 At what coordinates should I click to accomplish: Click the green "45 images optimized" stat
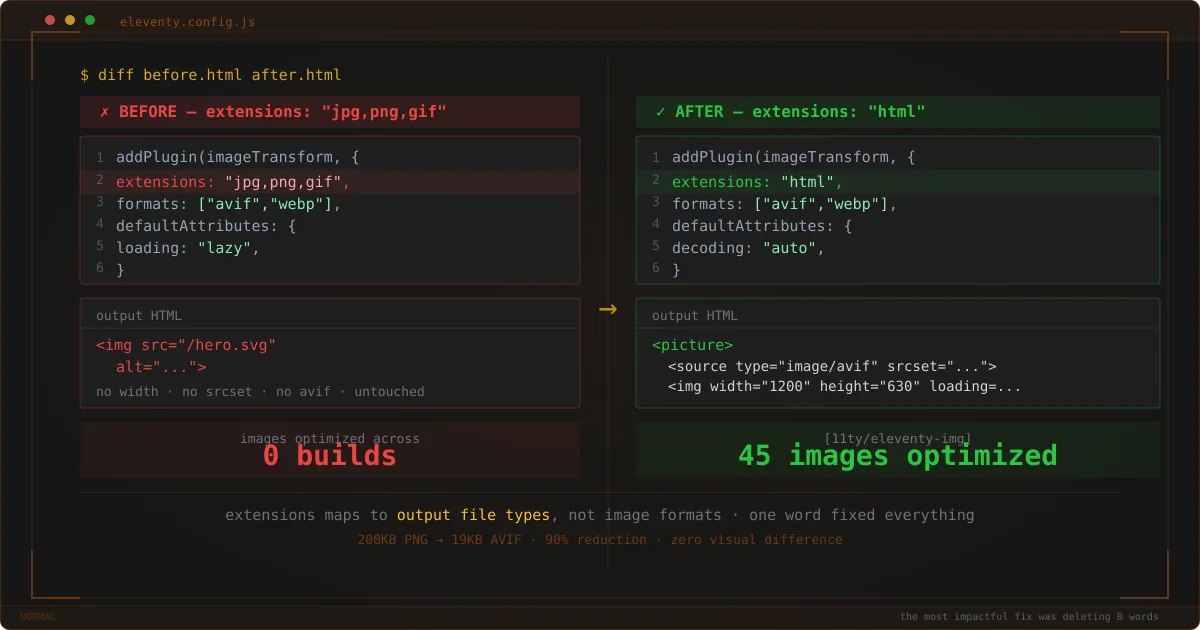(898, 456)
